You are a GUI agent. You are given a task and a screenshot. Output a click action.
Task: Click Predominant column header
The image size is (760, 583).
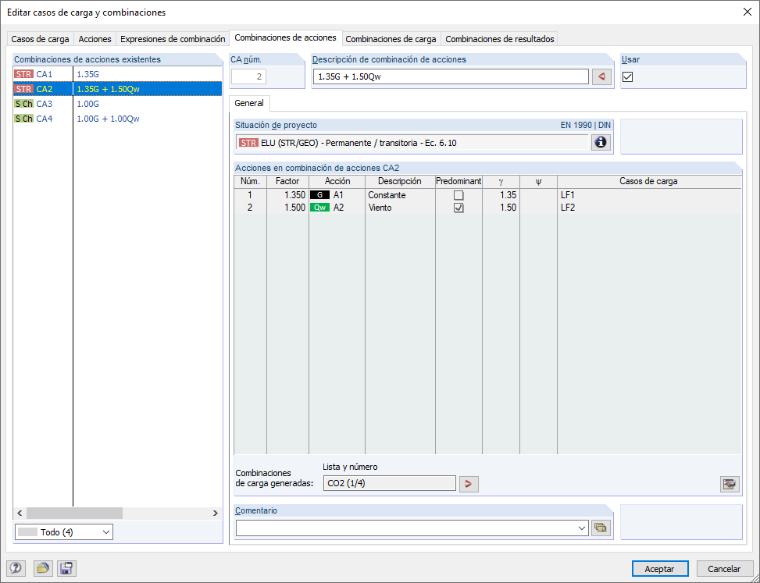click(459, 181)
